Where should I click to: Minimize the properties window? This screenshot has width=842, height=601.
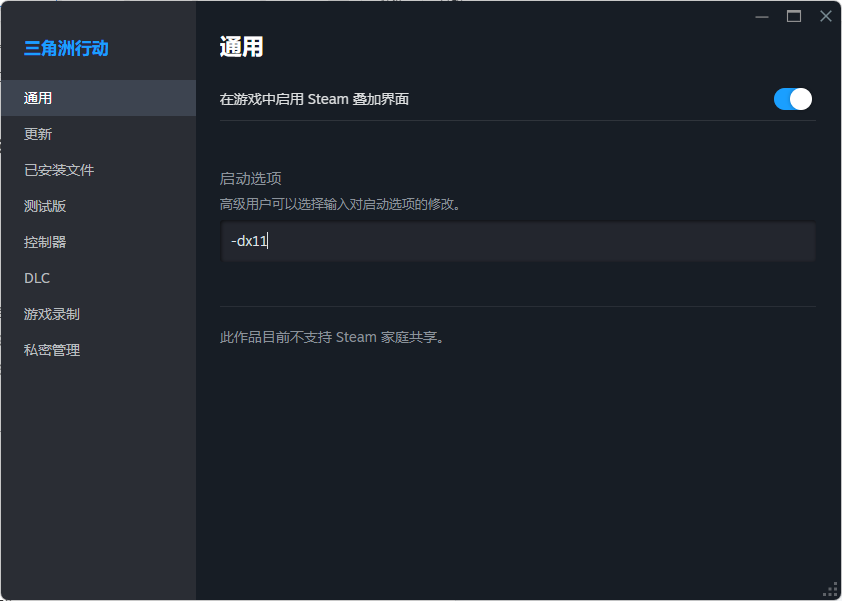[761, 16]
